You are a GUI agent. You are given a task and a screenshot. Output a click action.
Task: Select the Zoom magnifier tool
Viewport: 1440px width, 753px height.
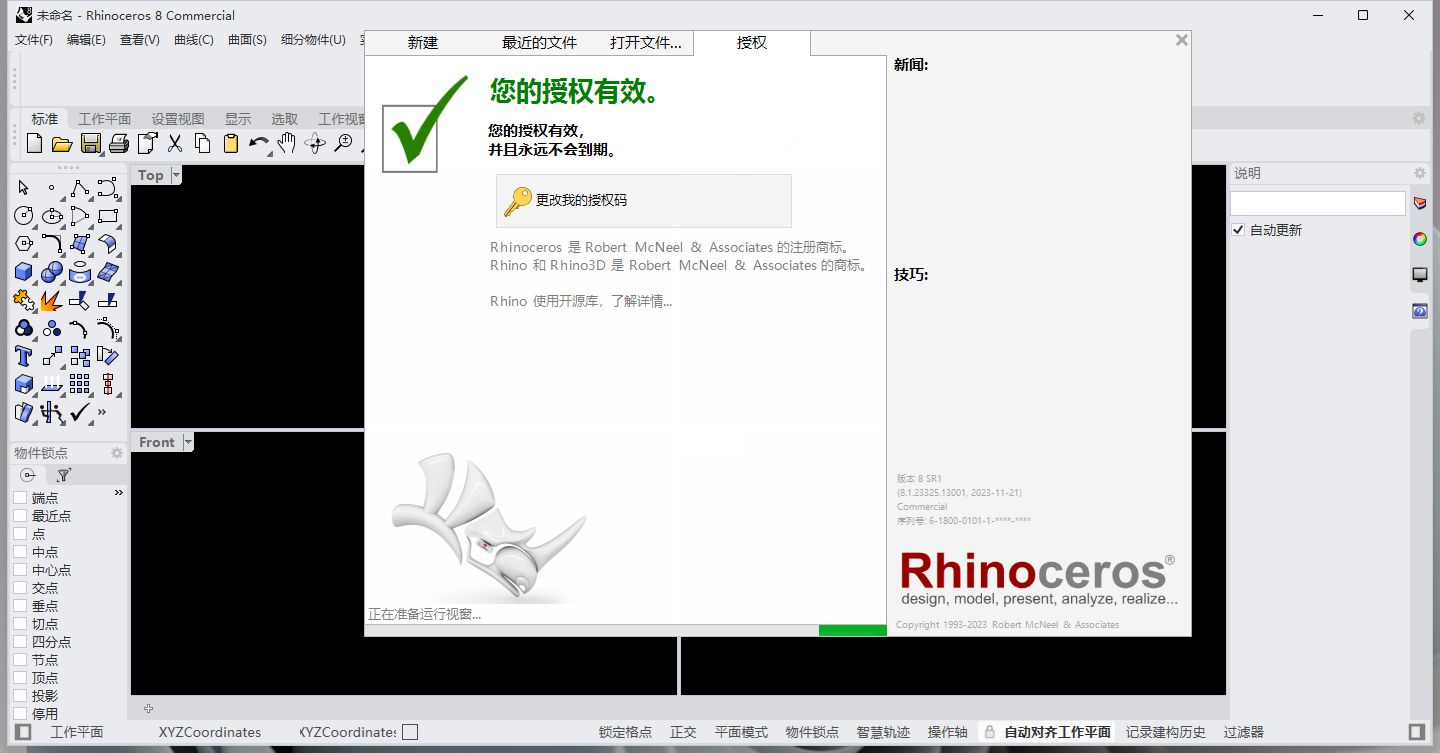coord(343,143)
